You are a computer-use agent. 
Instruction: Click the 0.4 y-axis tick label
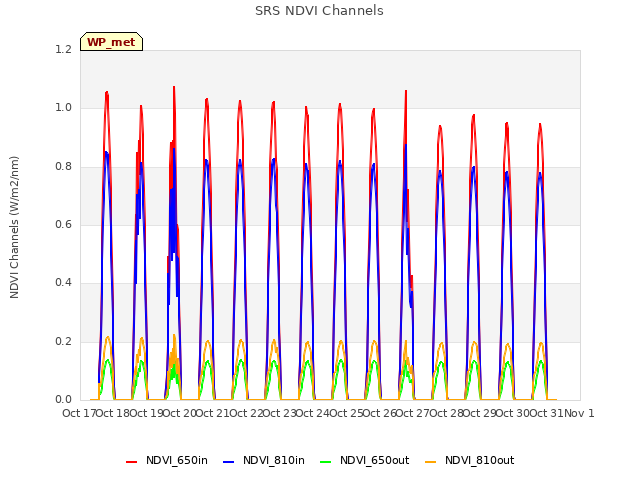(63, 283)
